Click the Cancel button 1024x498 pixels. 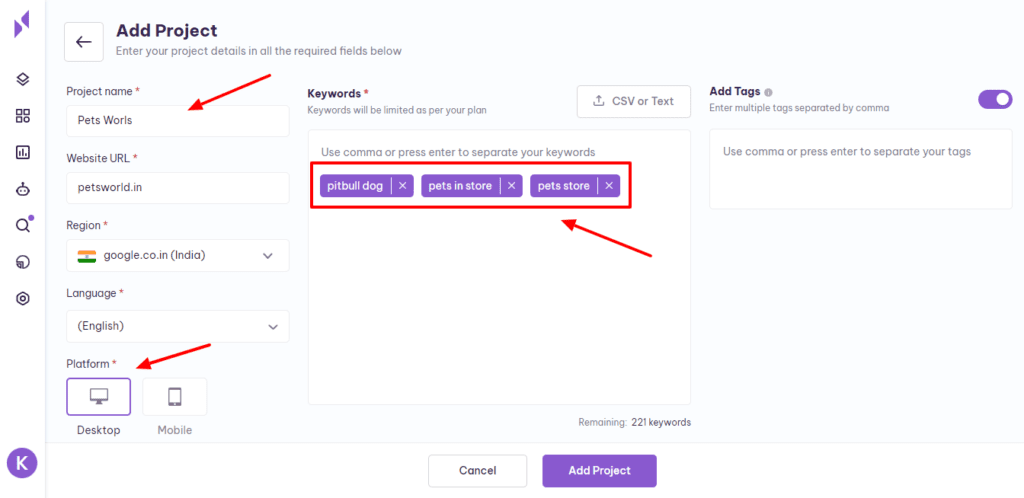pos(477,471)
